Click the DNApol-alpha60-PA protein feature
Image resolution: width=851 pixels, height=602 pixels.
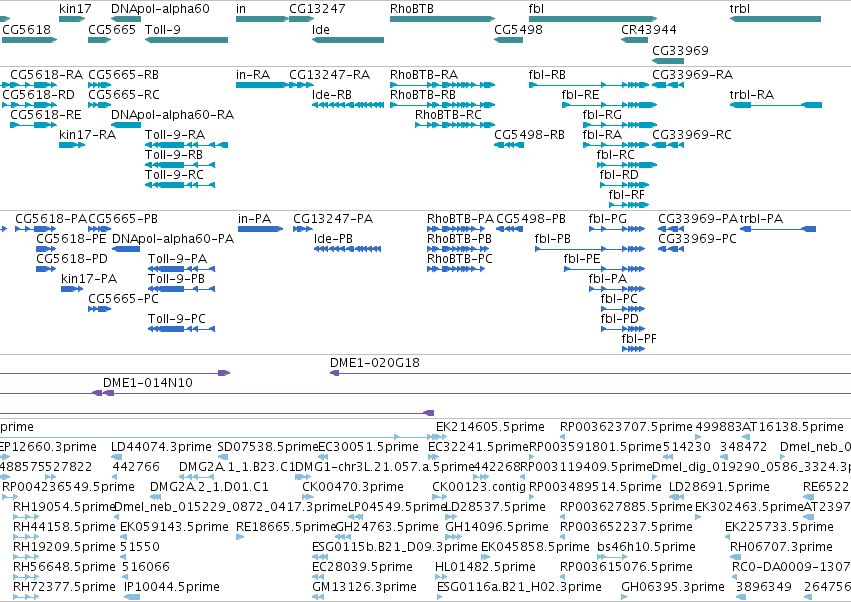click(x=126, y=249)
